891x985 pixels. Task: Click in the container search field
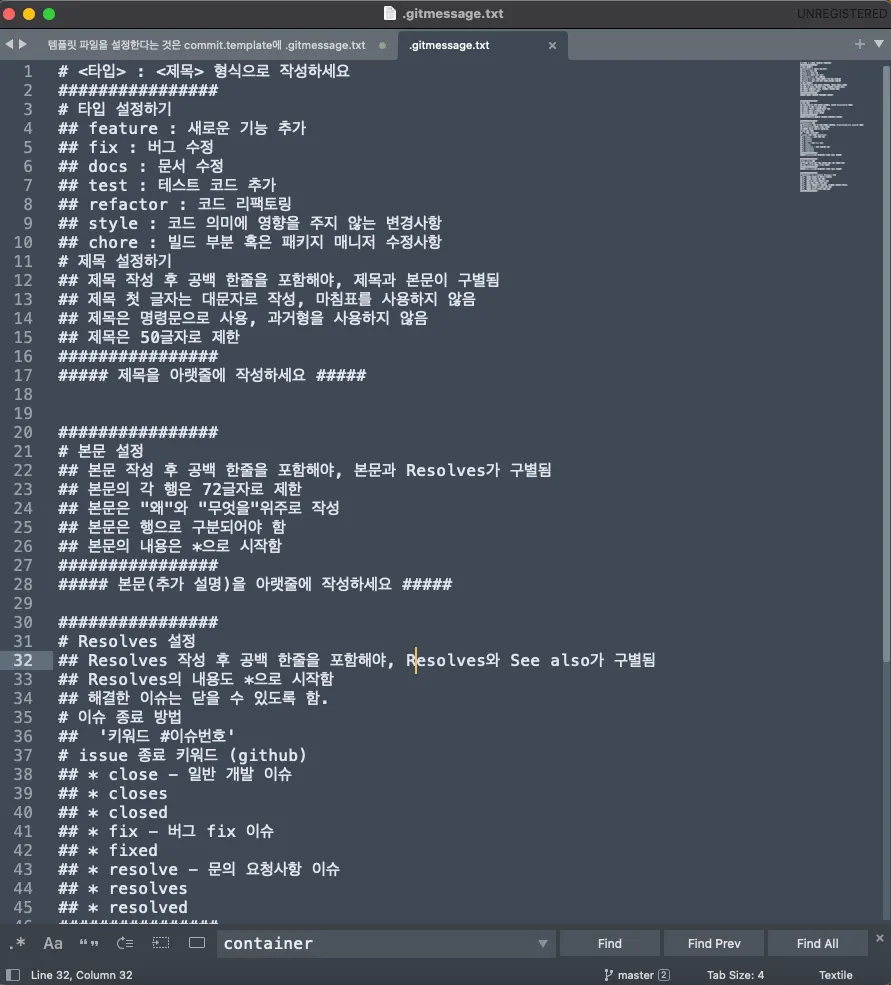click(377, 944)
